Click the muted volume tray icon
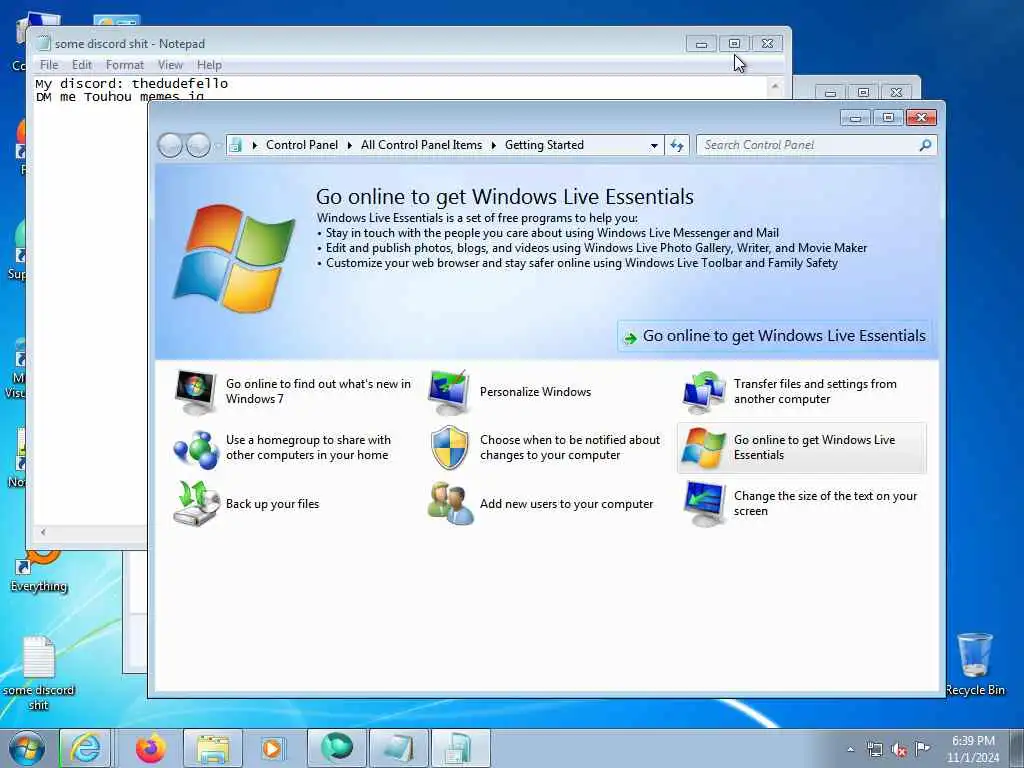The image size is (1024, 768). coord(899,749)
